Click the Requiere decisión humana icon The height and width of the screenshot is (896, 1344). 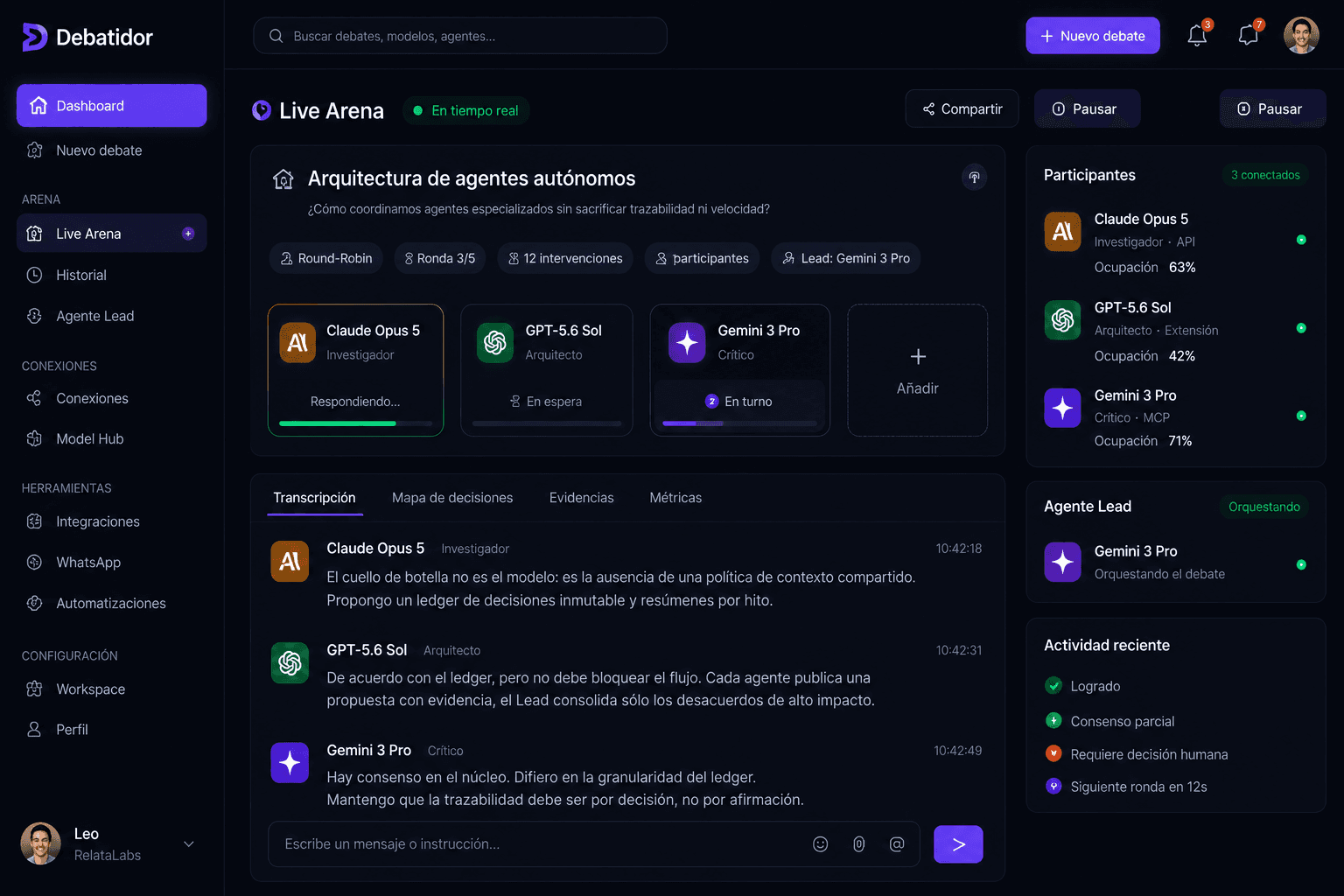pyautogui.click(x=1053, y=753)
